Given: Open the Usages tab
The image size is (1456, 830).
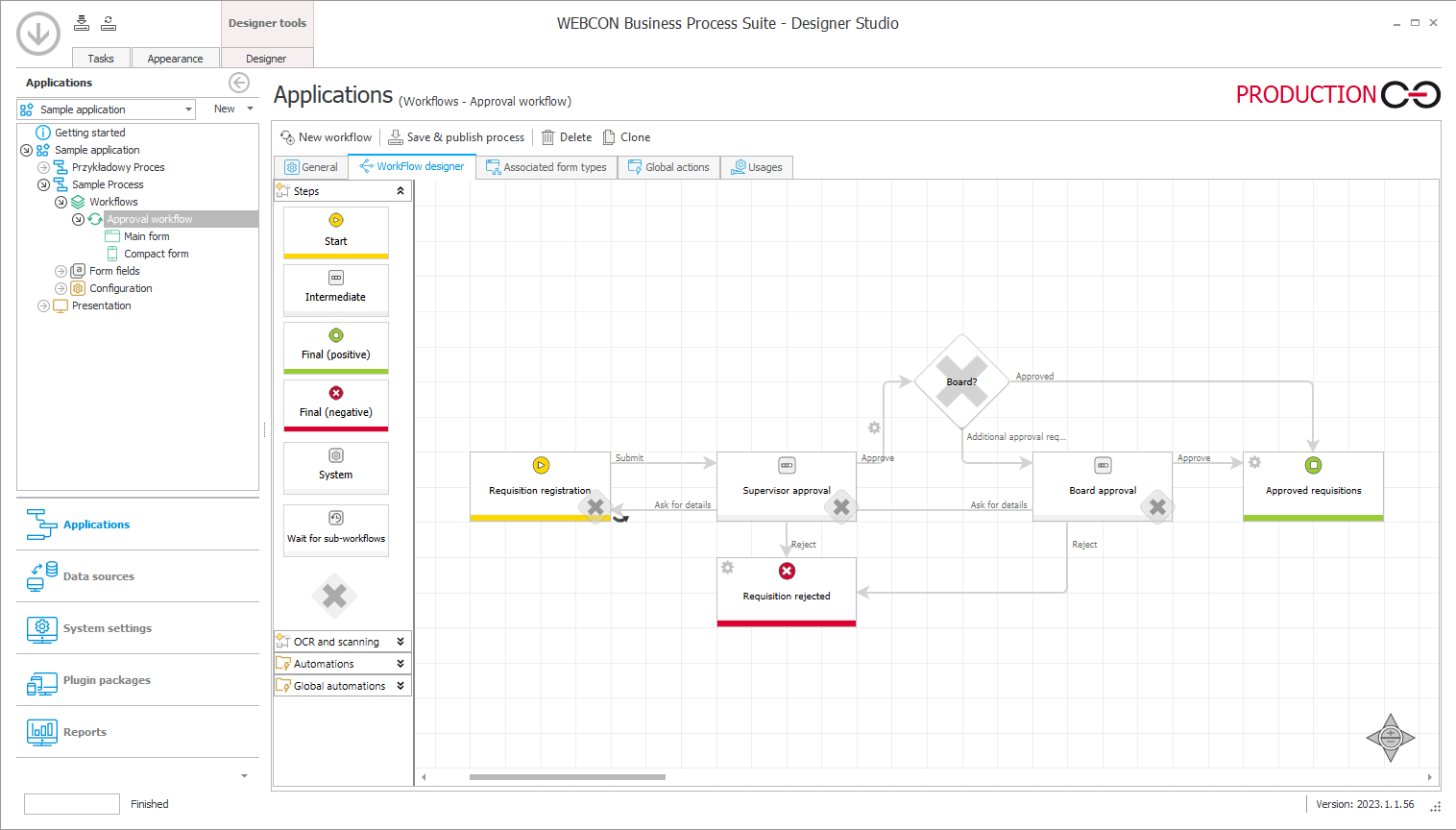Looking at the screenshot, I should [757, 167].
